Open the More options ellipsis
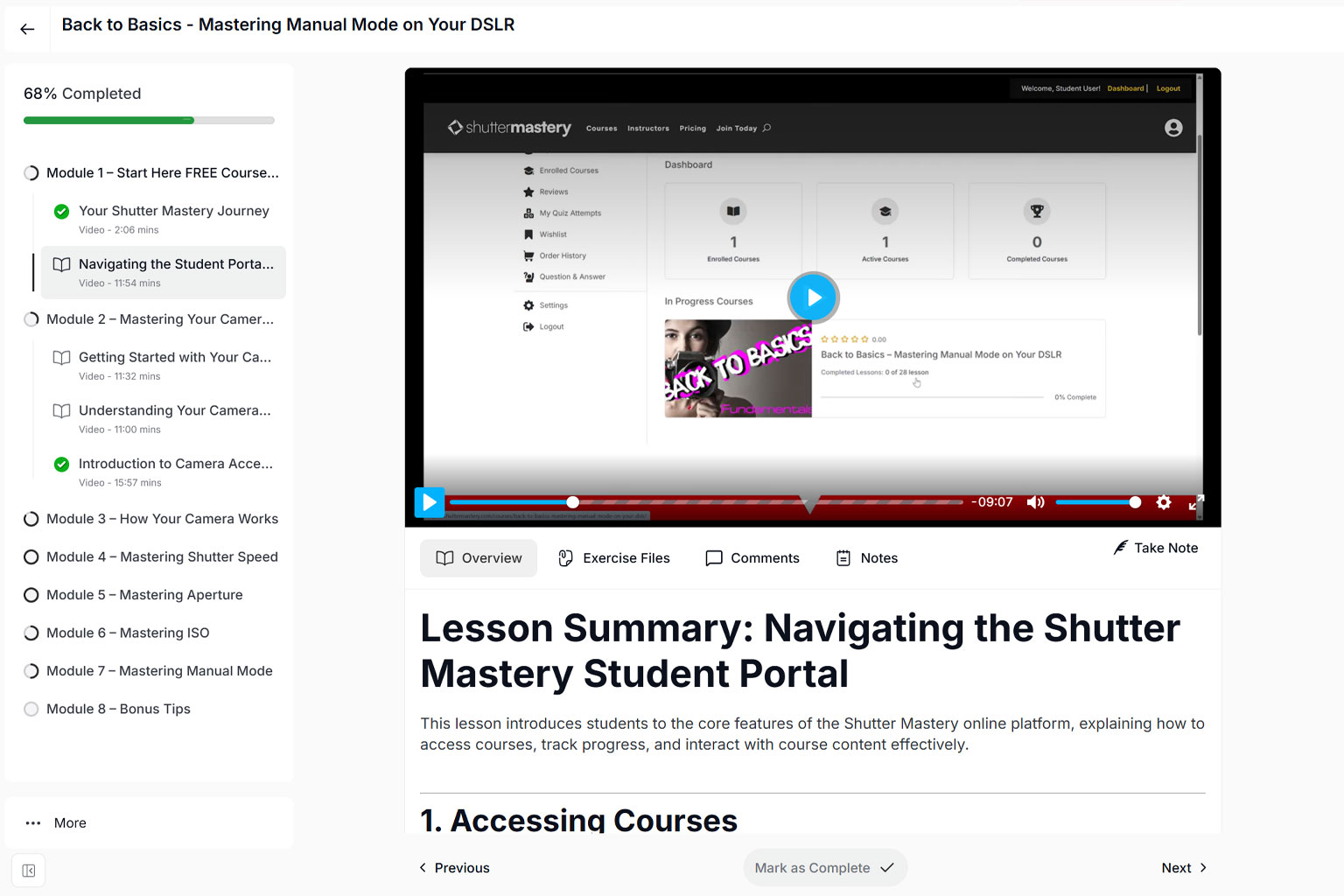The width and height of the screenshot is (1344, 896). tap(33, 823)
